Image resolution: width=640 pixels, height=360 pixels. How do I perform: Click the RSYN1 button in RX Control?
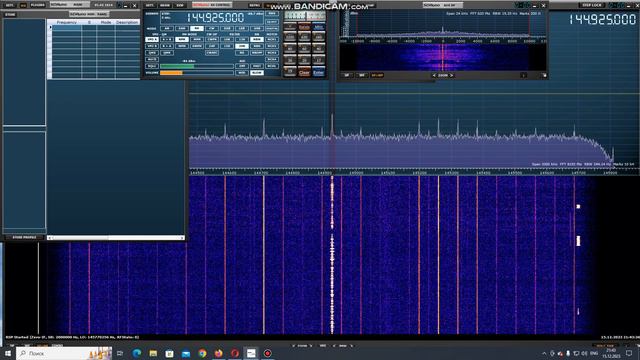[255, 5]
